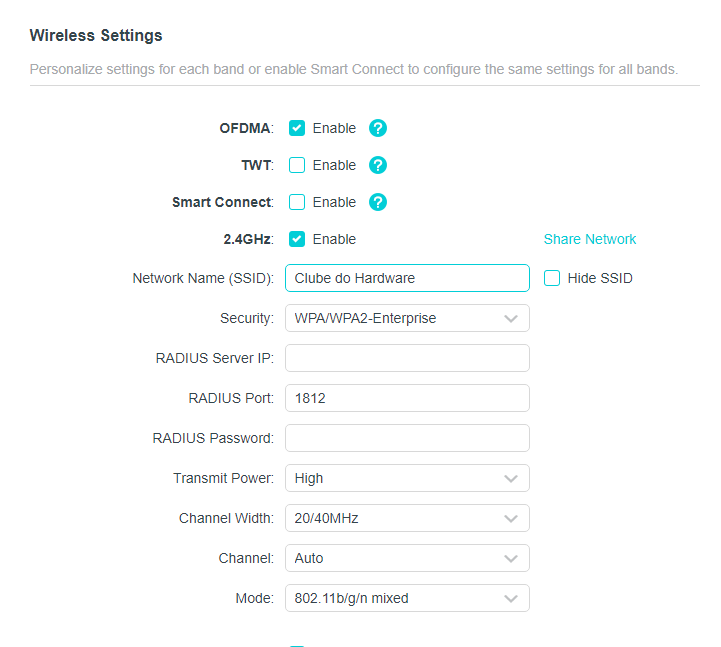Focus the Network Name SSID field
This screenshot has height=647, width=721.
[407, 278]
